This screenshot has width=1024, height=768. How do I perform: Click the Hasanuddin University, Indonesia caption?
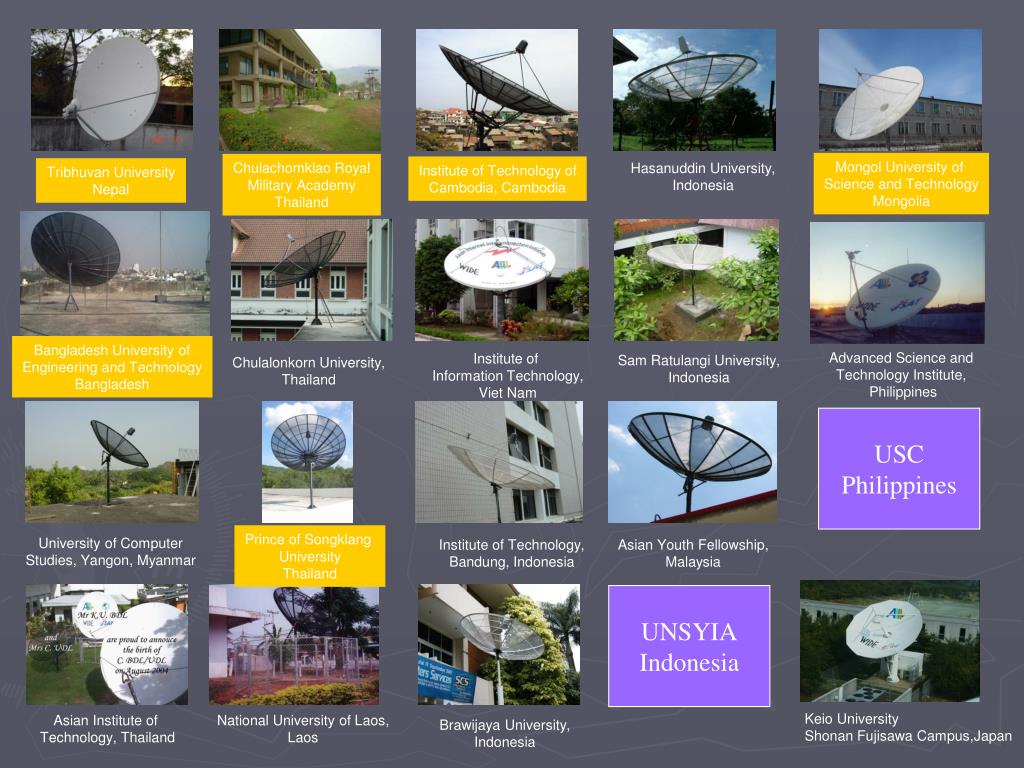(x=703, y=176)
